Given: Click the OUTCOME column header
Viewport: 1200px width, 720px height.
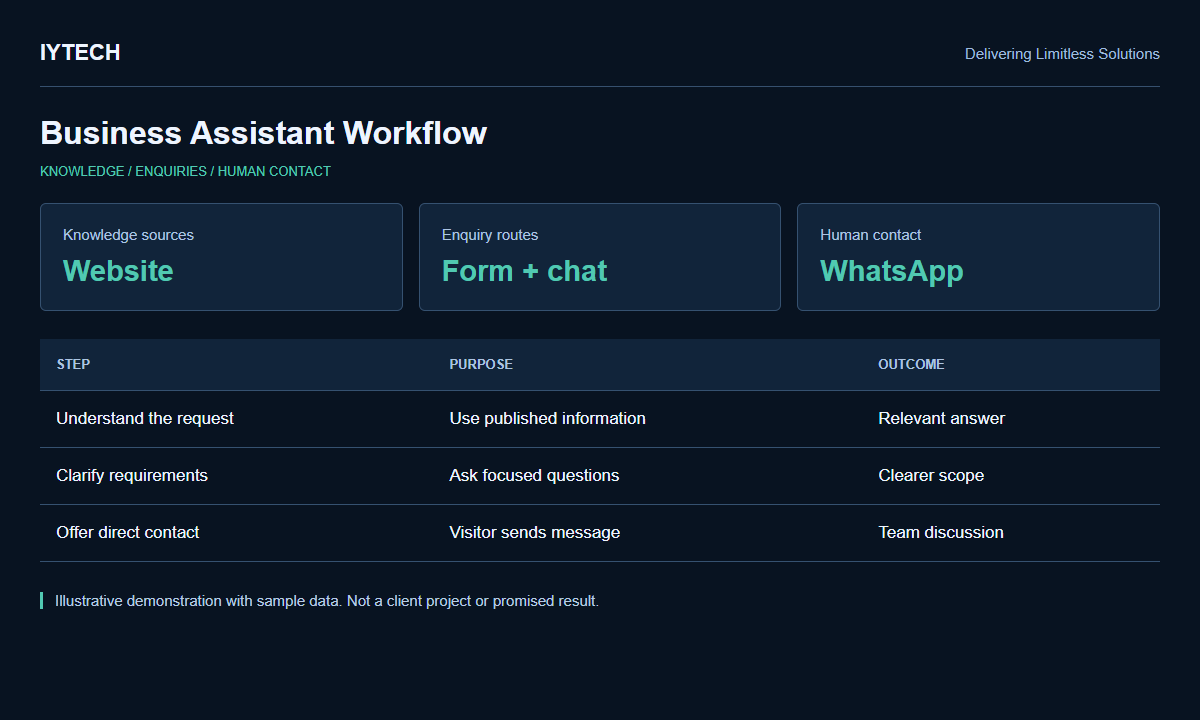Looking at the screenshot, I should [911, 364].
